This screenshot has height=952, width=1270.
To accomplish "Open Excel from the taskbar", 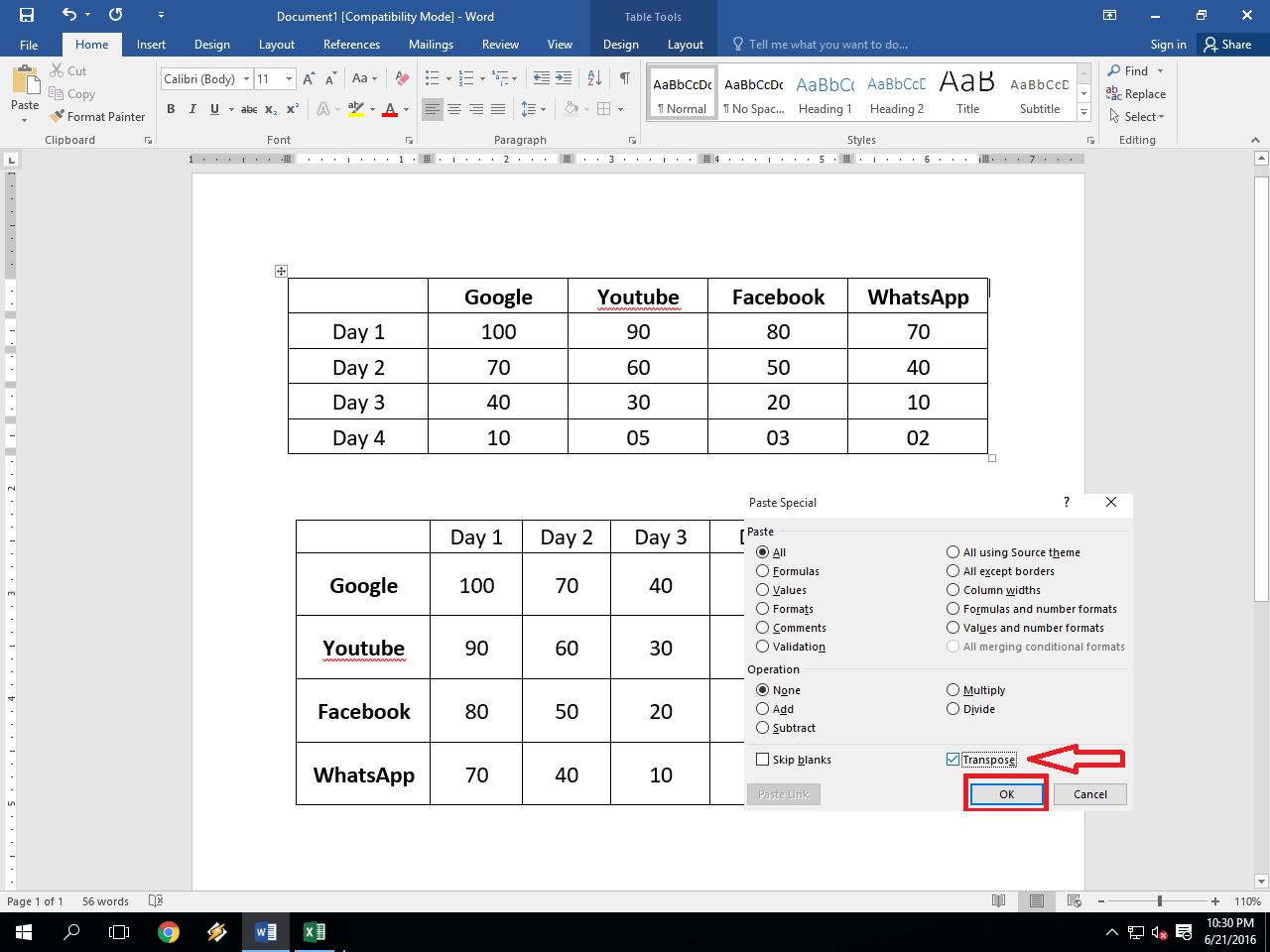I will (x=315, y=931).
